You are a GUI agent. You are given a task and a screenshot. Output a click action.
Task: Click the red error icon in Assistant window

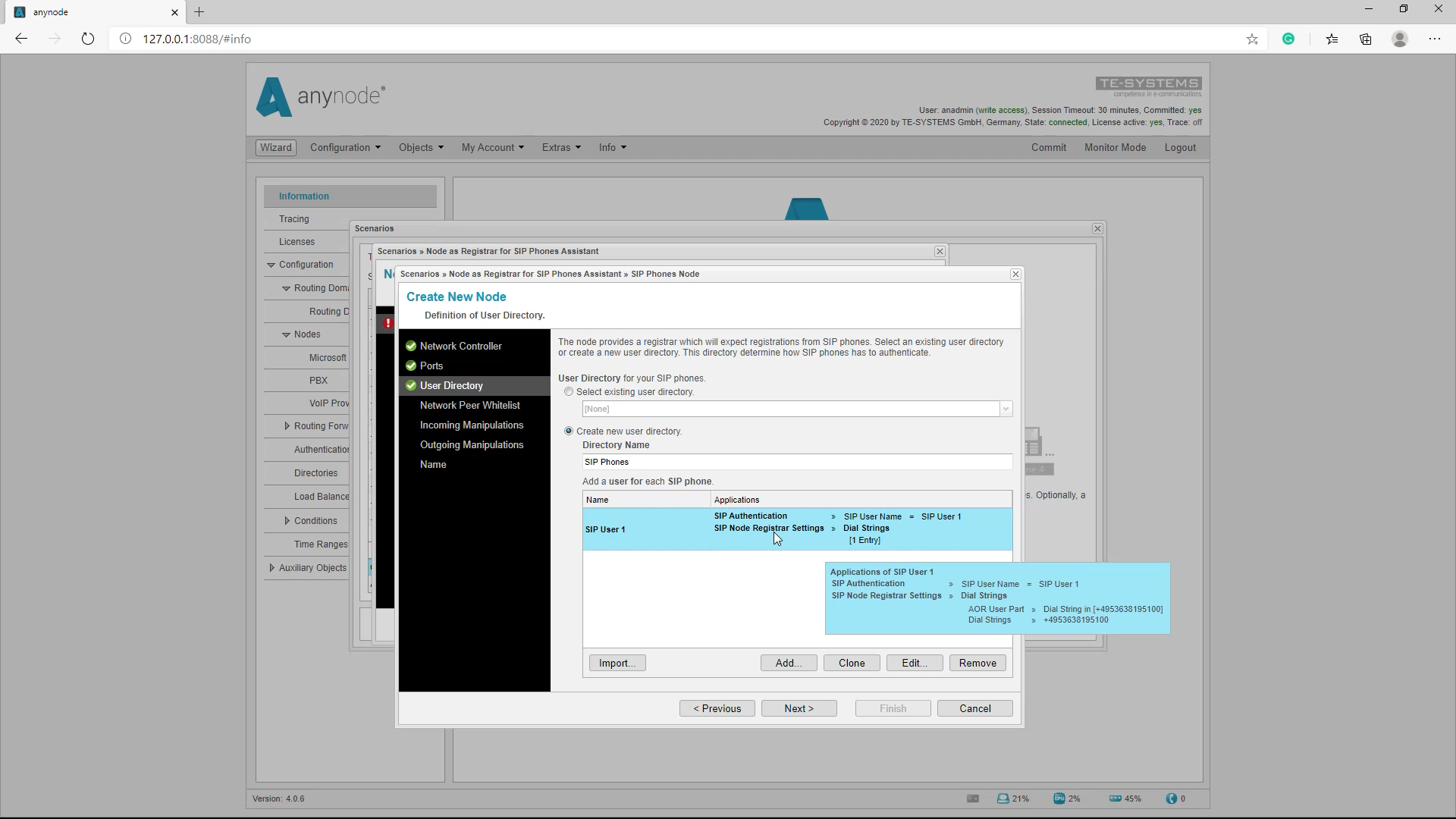click(x=388, y=323)
